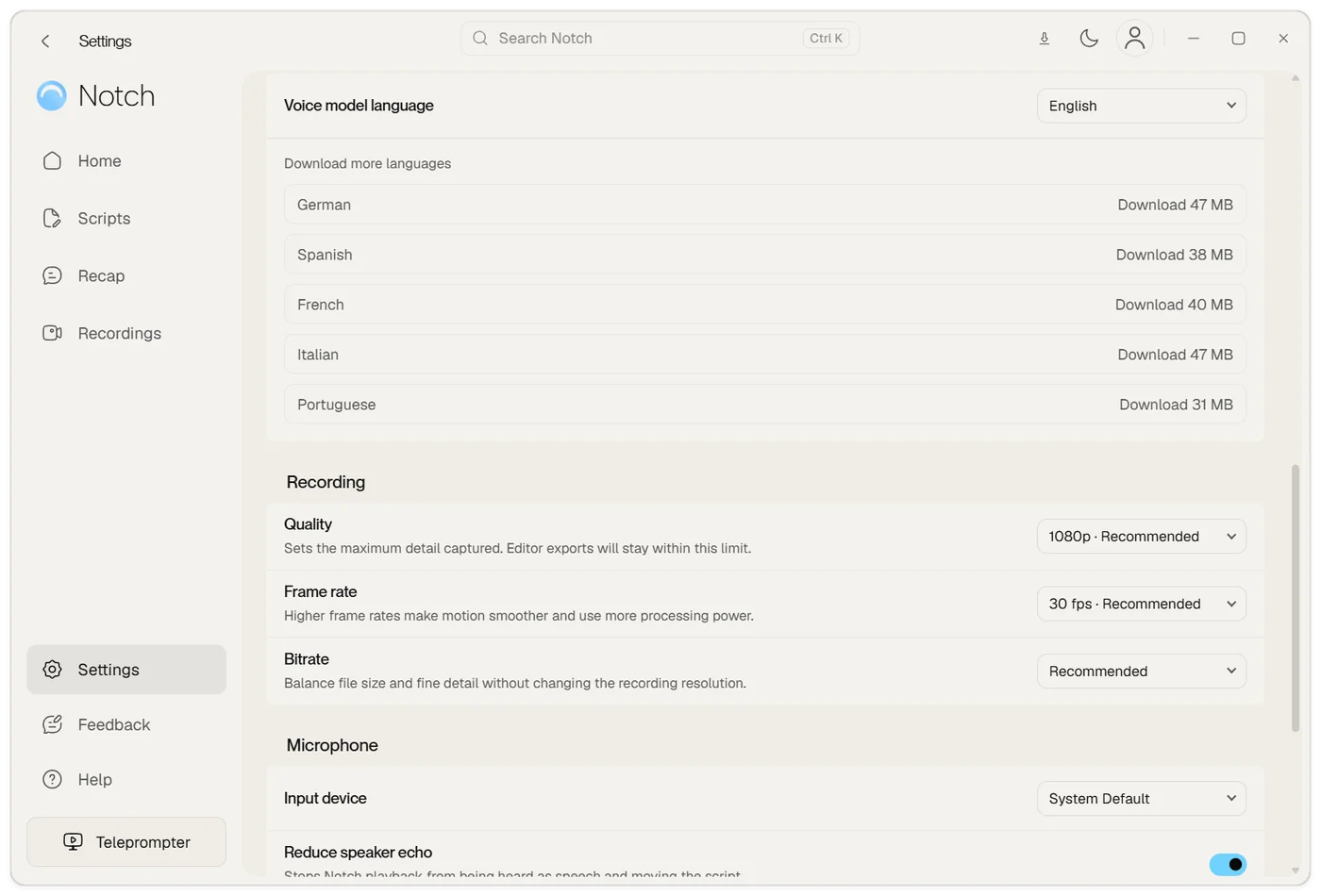Open the Input device System Default dropdown
1321x896 pixels.
coord(1141,798)
